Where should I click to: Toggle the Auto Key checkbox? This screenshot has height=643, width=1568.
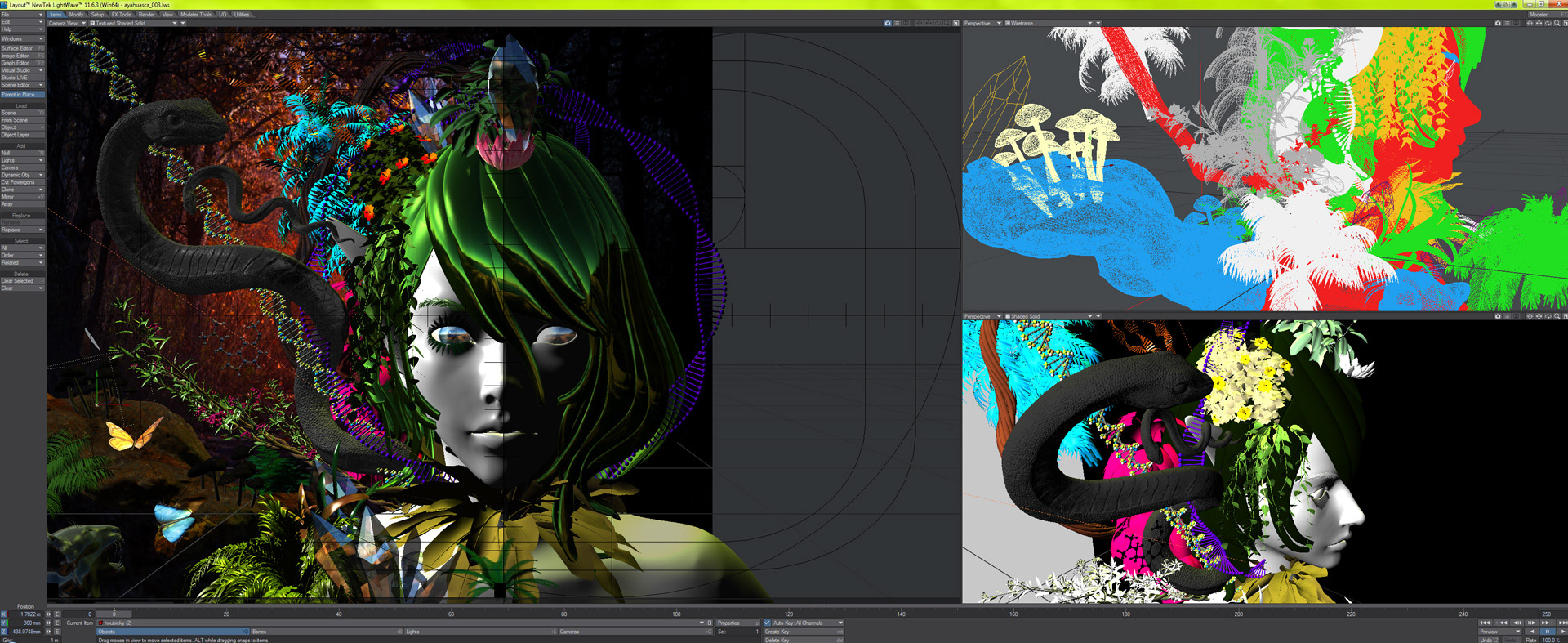(767, 623)
